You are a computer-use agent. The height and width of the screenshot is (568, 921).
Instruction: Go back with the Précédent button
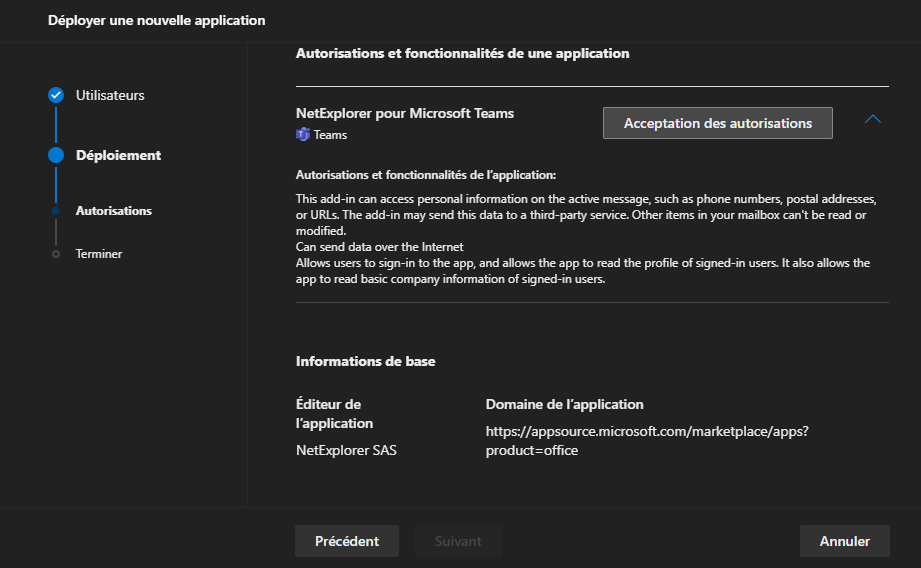coord(346,541)
